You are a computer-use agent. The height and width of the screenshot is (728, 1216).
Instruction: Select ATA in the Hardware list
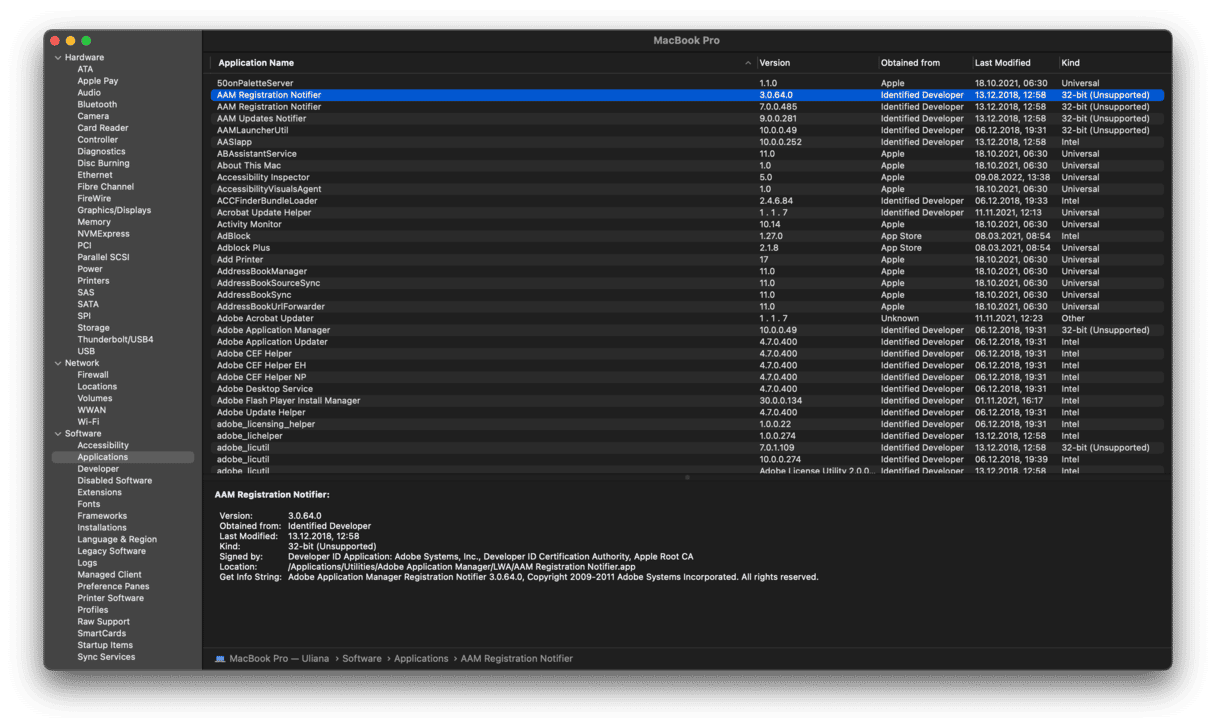(85, 70)
